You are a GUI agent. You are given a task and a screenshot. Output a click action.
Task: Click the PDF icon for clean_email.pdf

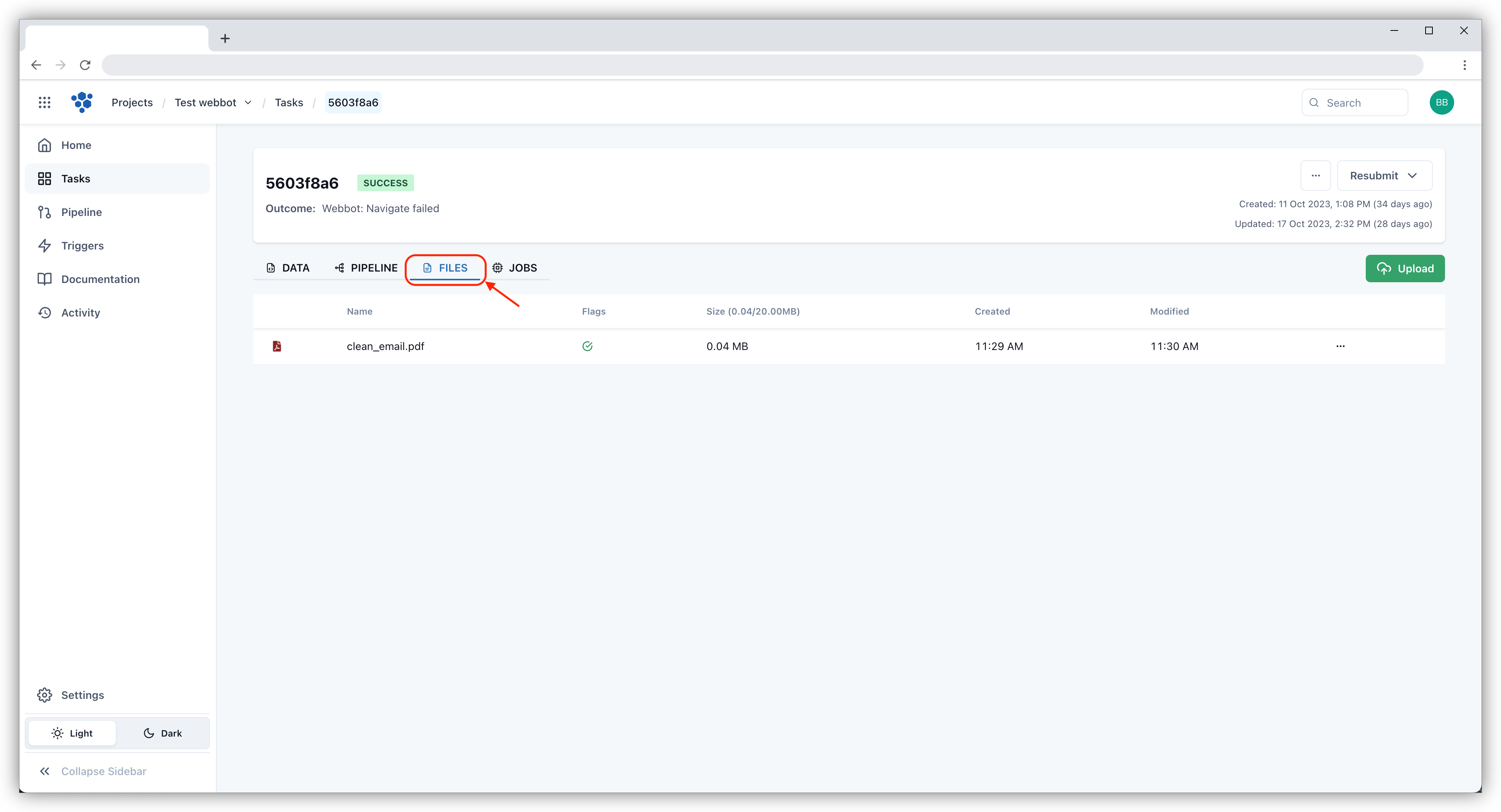point(277,346)
